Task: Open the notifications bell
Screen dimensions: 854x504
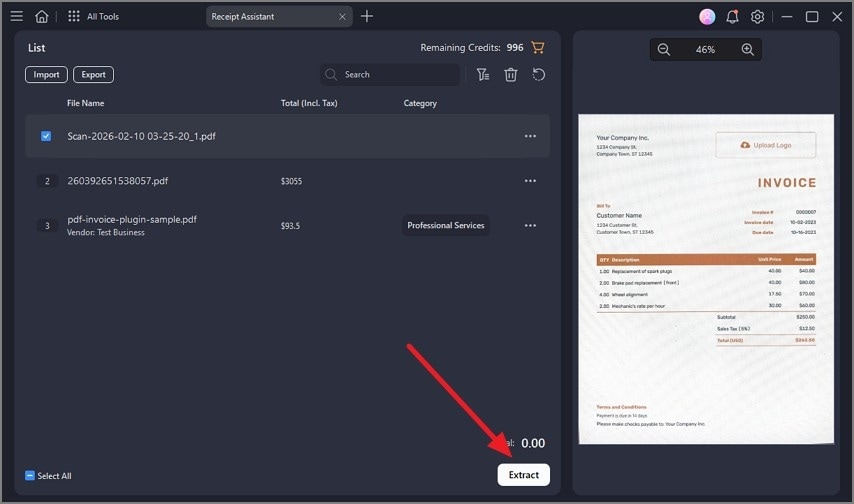Action: [733, 17]
